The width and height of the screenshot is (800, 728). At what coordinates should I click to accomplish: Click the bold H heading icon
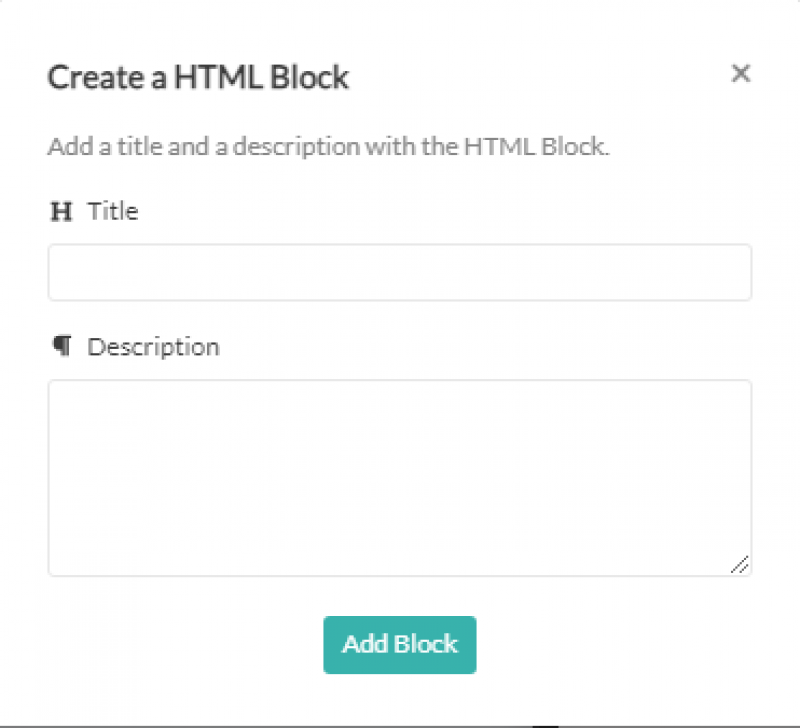[x=61, y=212]
